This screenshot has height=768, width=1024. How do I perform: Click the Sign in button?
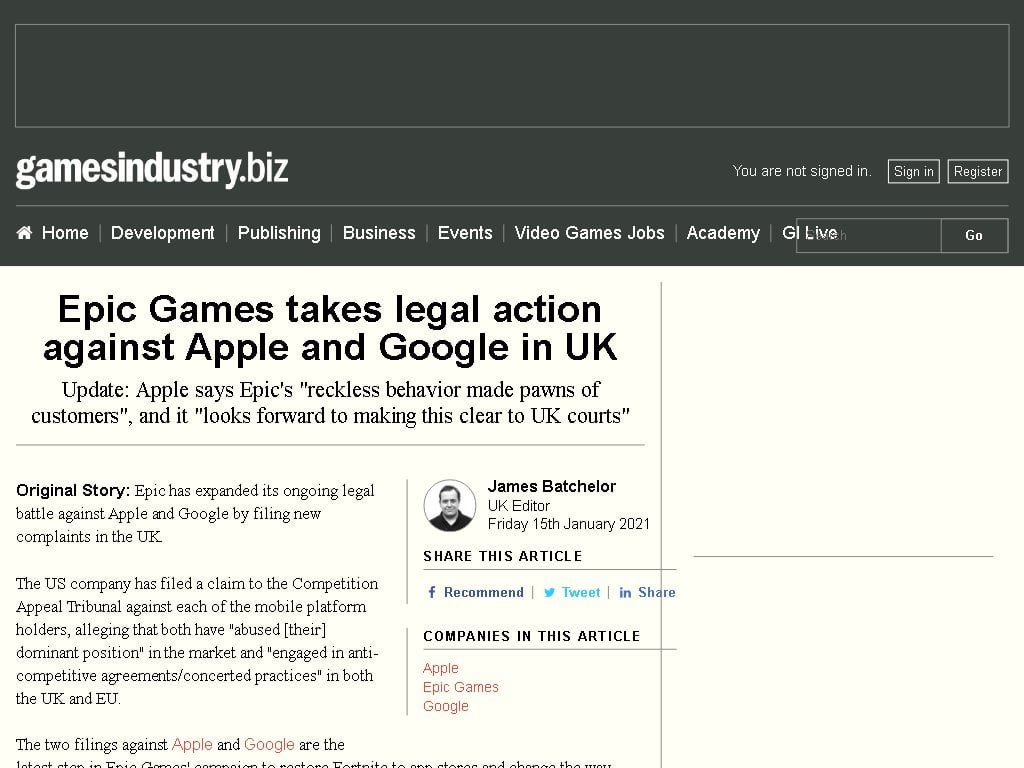tap(913, 171)
